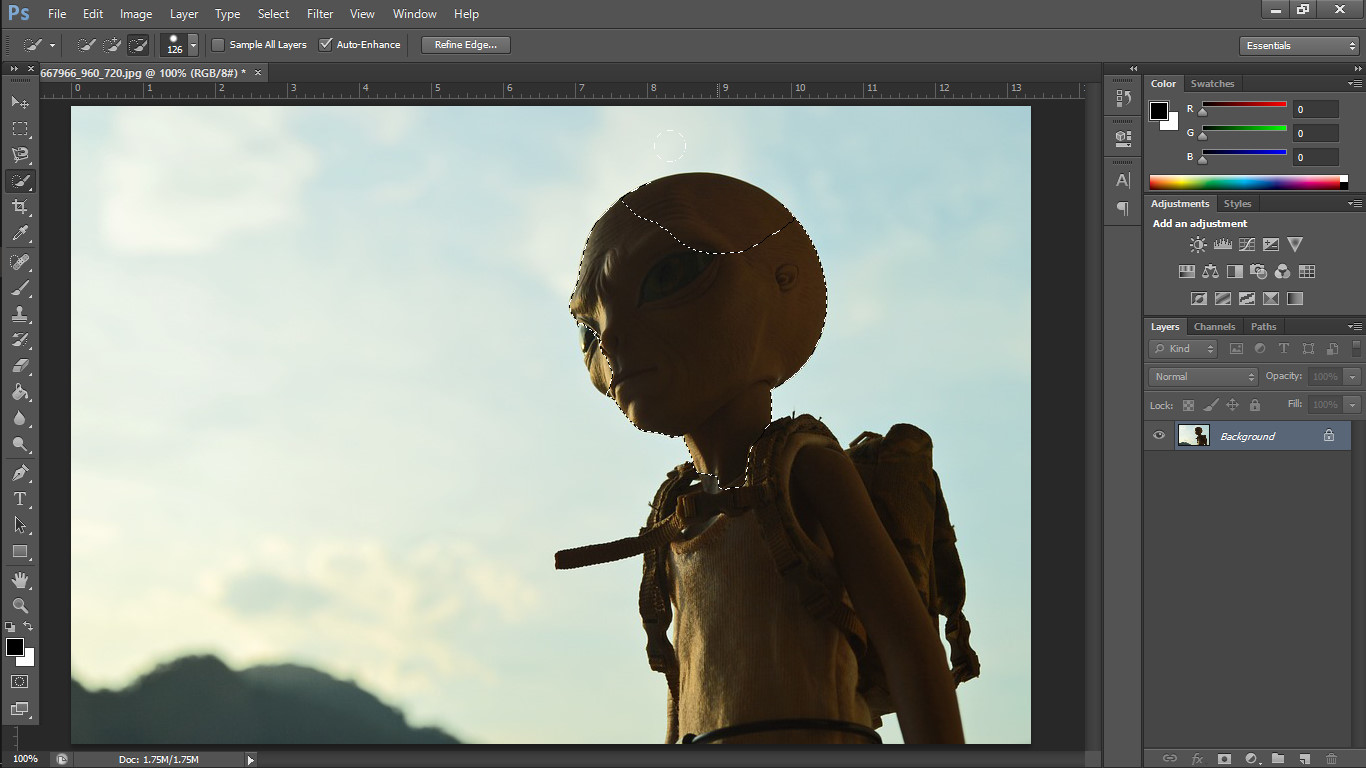The height and width of the screenshot is (768, 1366).
Task: Click the foreground color swatch
Action: point(14,649)
